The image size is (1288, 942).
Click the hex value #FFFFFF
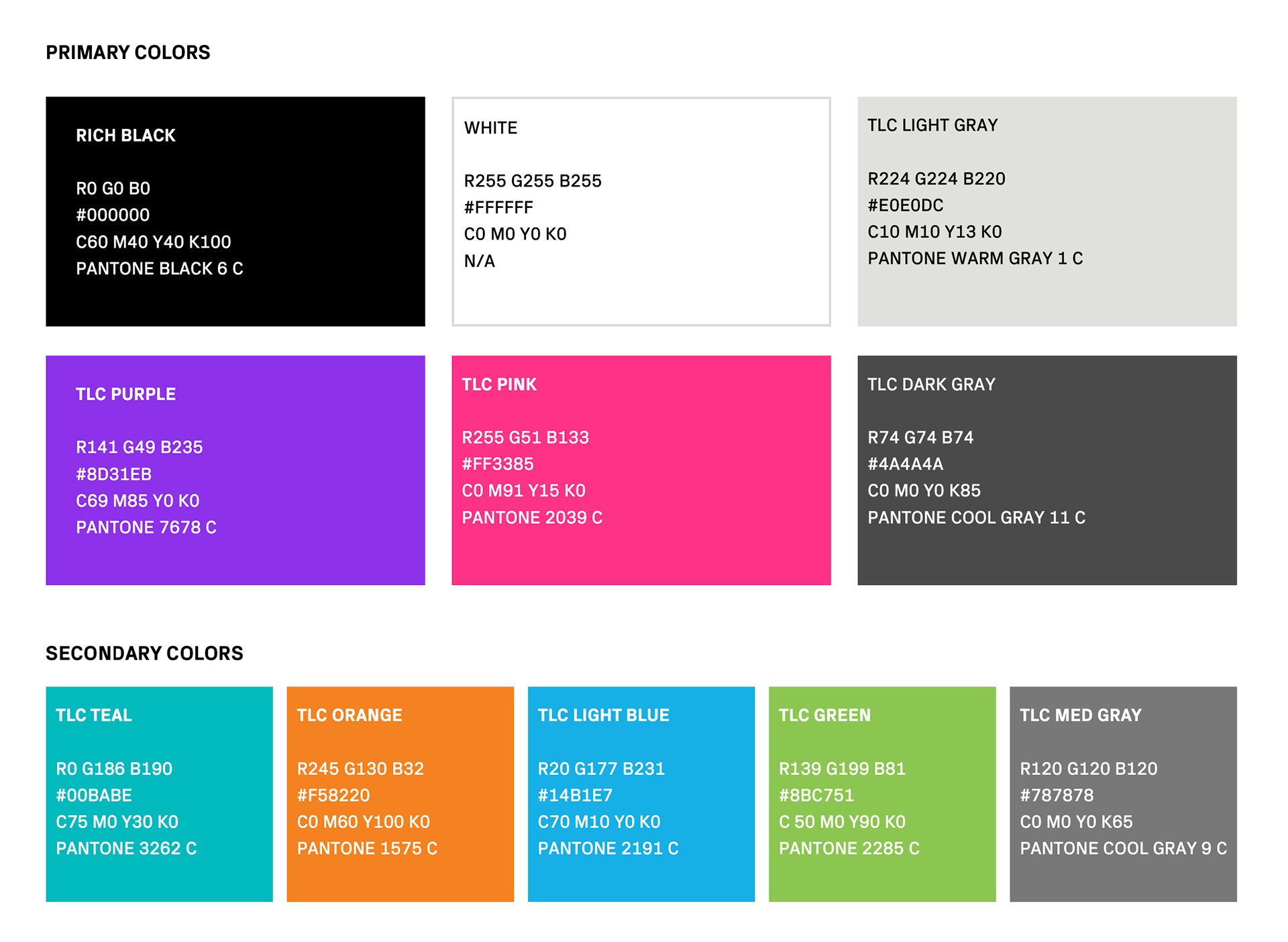tap(498, 207)
